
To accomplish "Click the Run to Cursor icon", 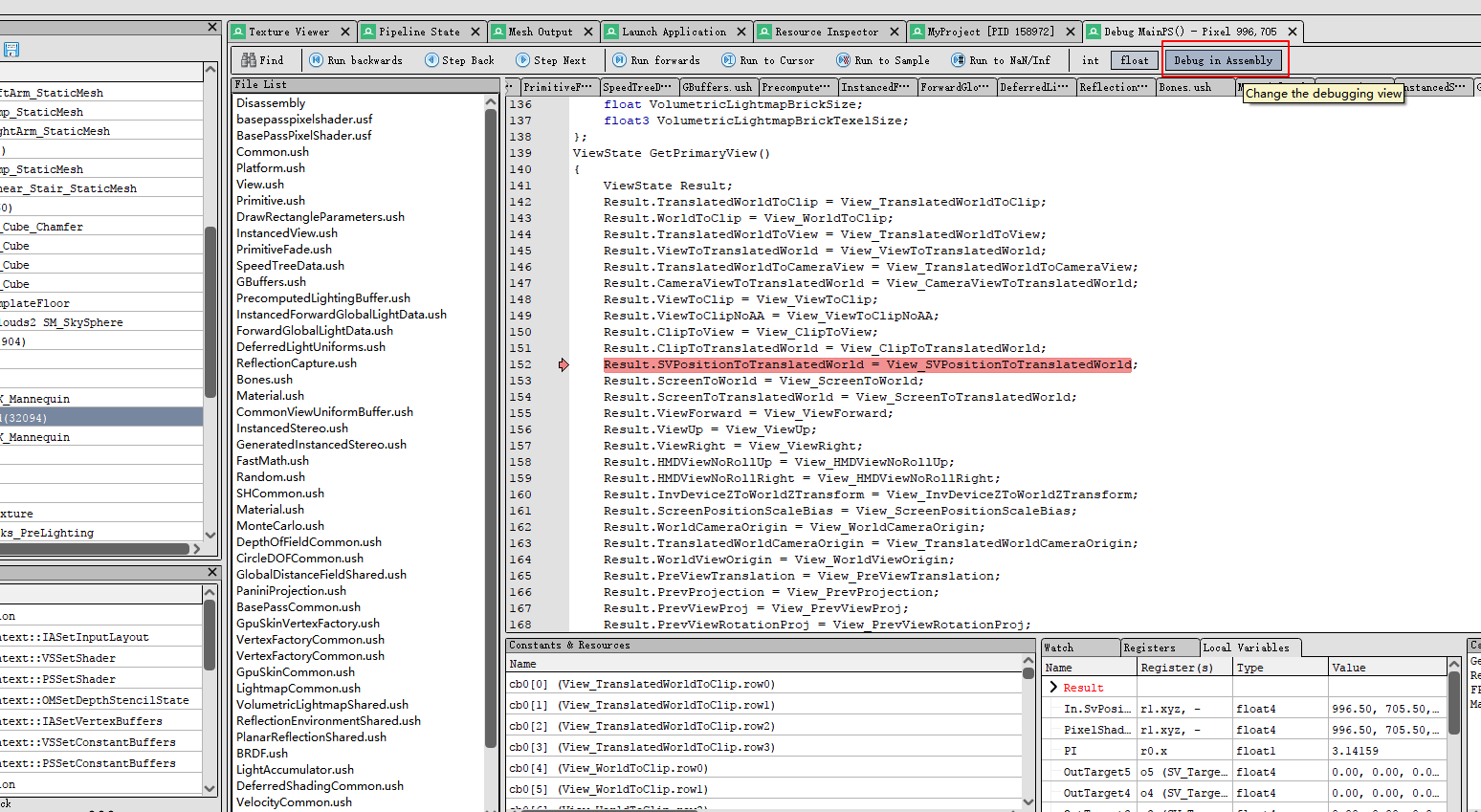I will pos(729,59).
